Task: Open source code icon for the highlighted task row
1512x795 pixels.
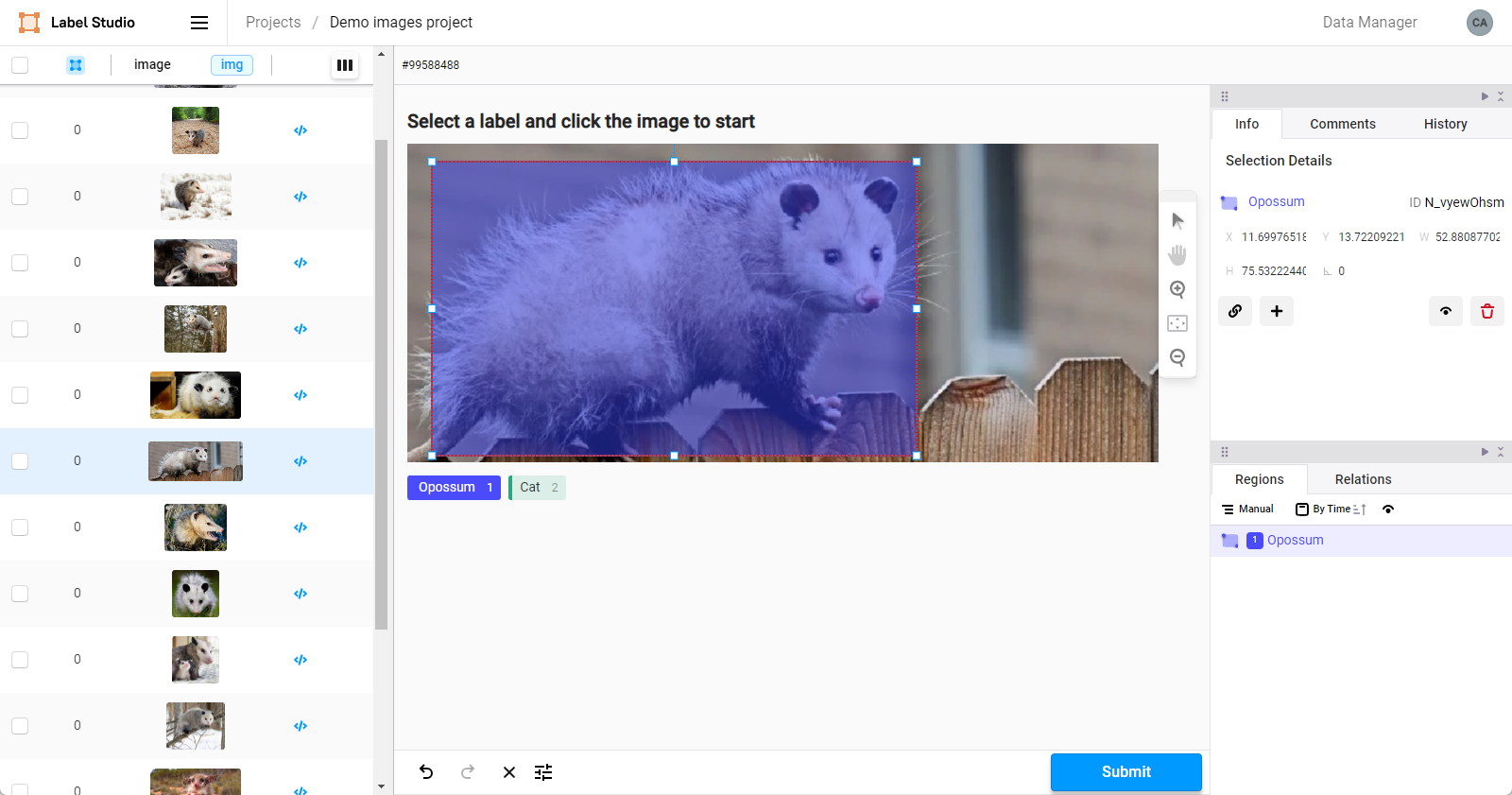Action: point(301,461)
